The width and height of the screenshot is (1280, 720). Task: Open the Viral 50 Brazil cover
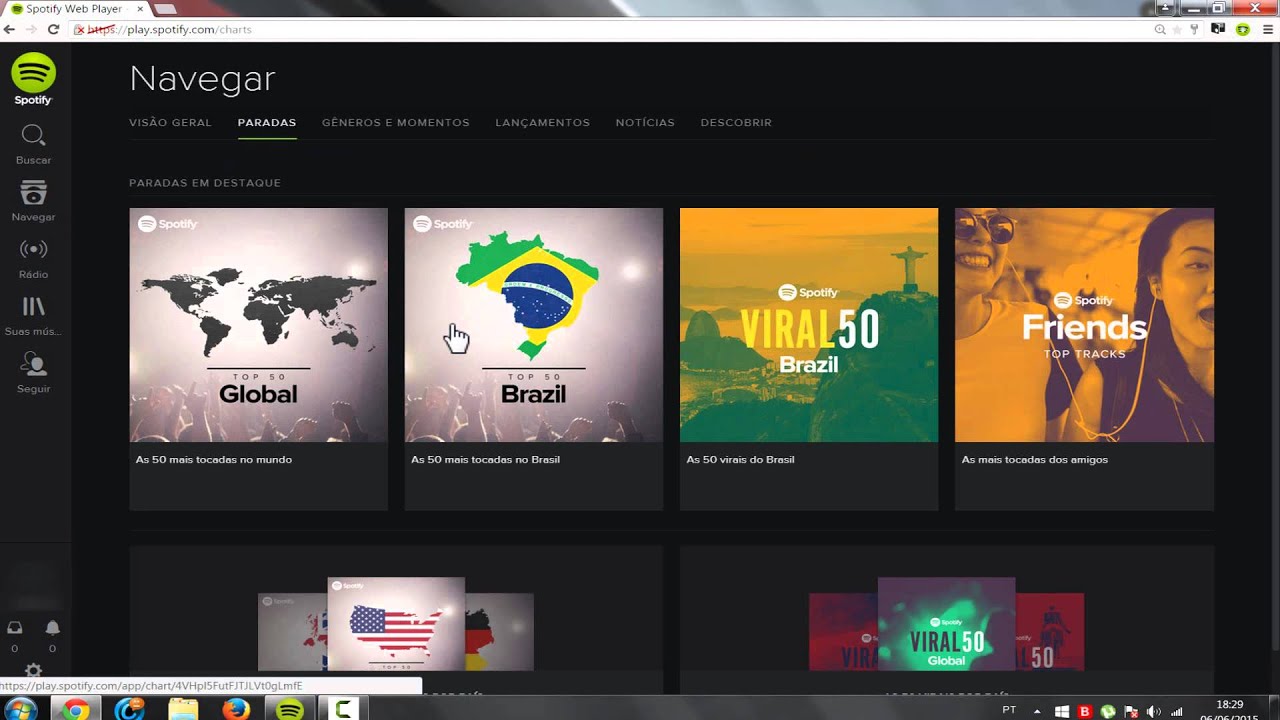click(x=809, y=325)
